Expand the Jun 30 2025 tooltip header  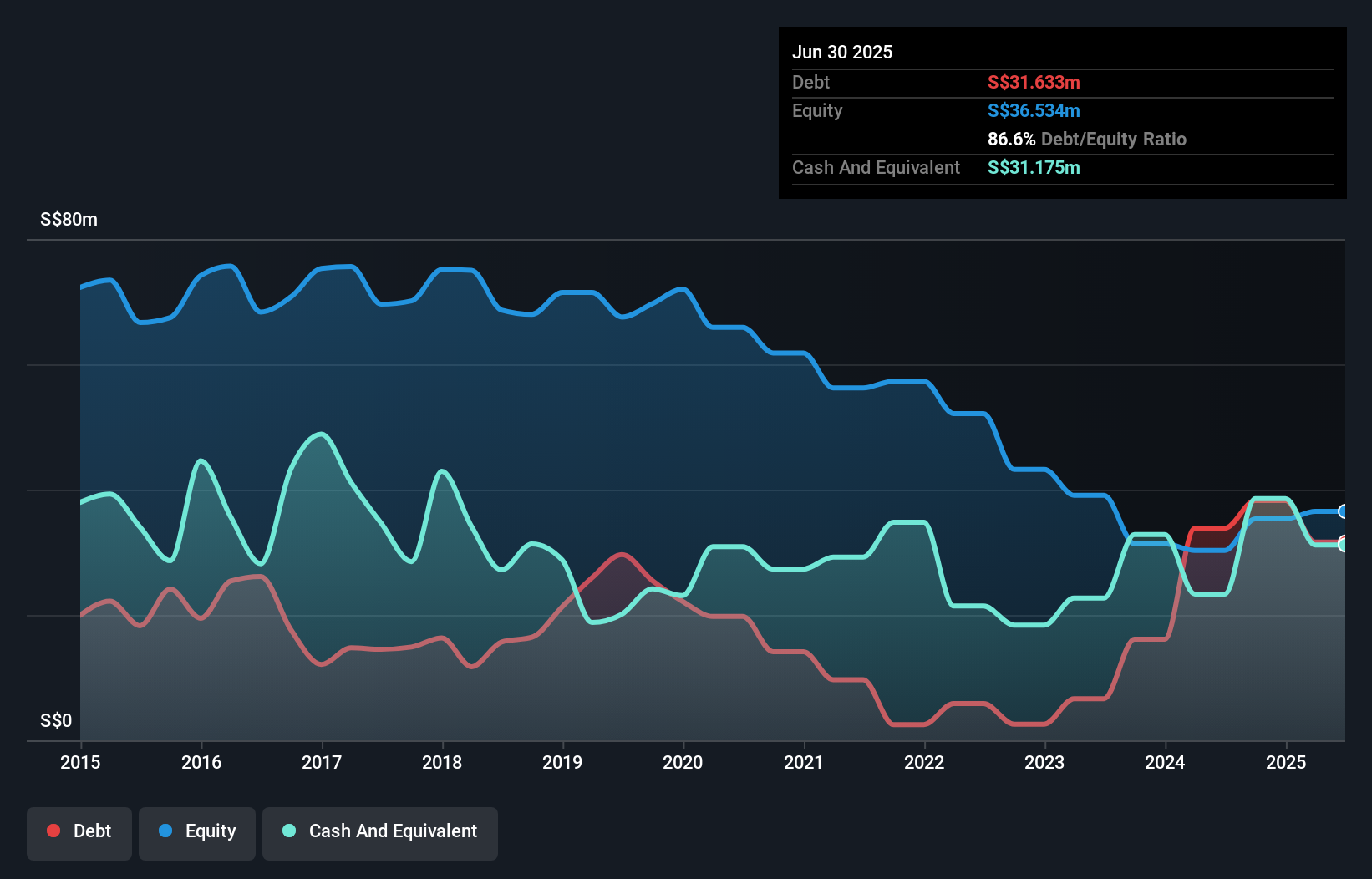point(842,52)
